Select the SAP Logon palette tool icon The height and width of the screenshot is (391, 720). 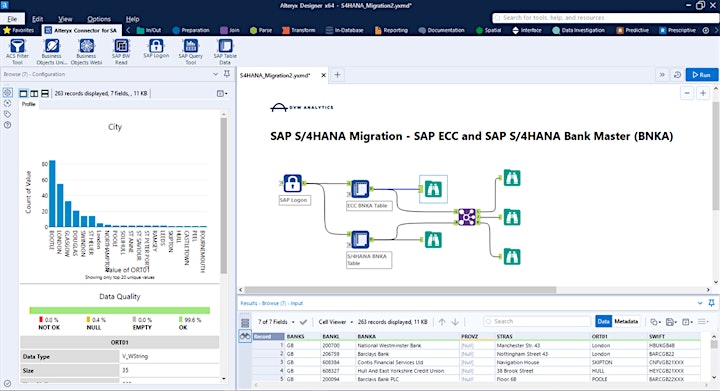coord(156,46)
